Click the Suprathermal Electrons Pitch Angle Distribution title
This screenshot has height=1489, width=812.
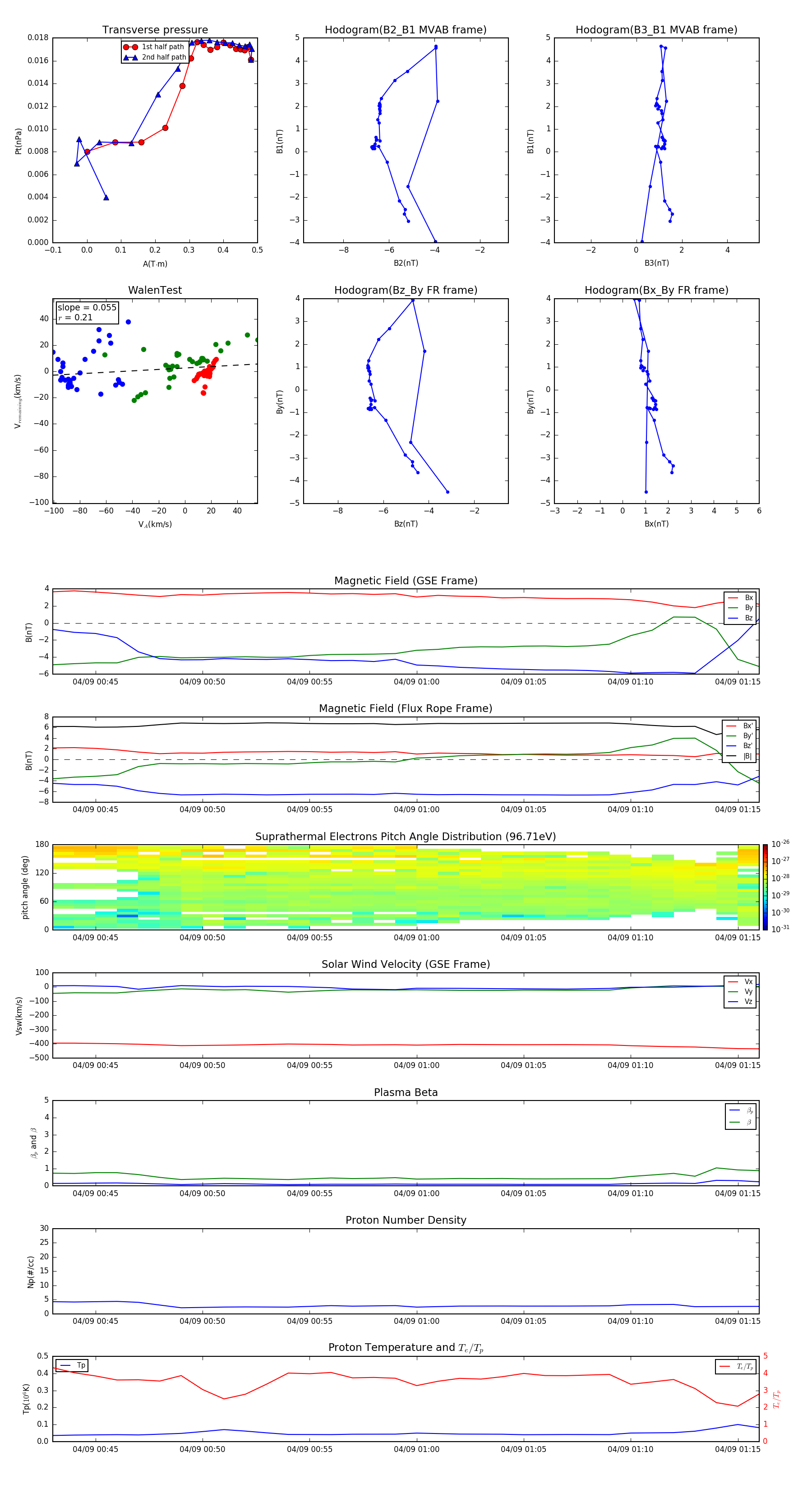click(406, 837)
